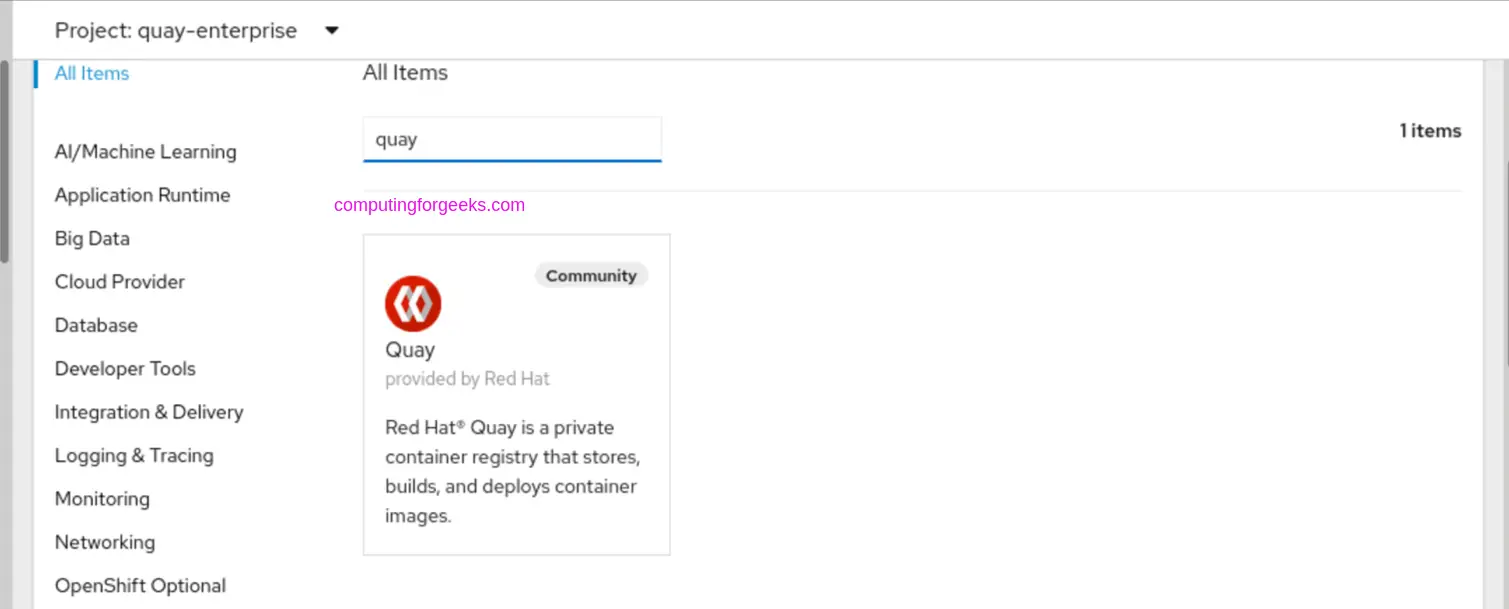Open the Monitoring category

point(102,498)
